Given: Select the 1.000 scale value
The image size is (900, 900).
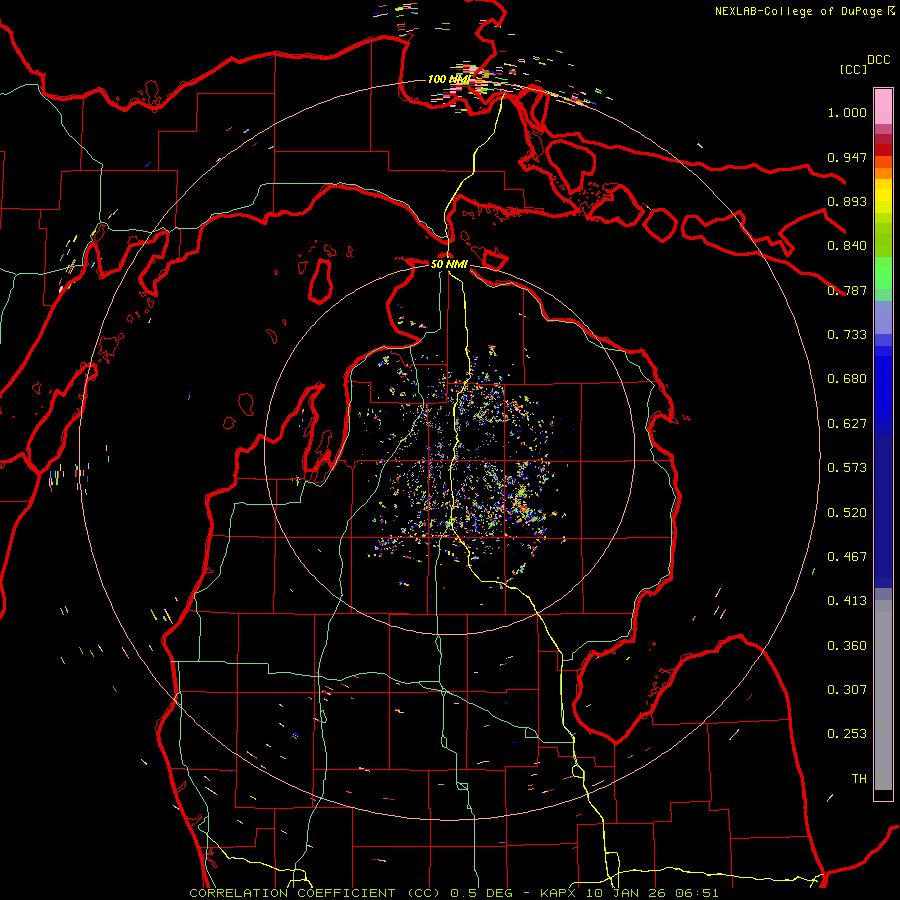Looking at the screenshot, I should (x=847, y=112).
